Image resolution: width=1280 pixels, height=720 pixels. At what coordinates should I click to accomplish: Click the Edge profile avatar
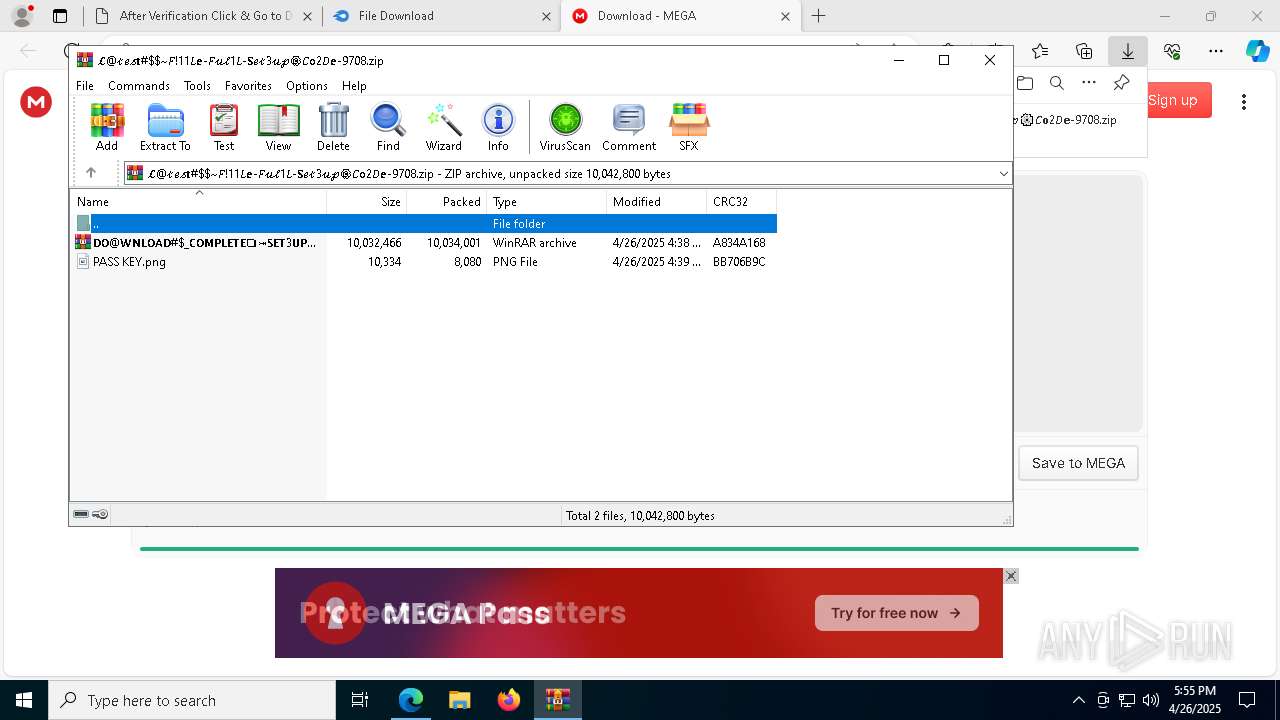coord(22,16)
